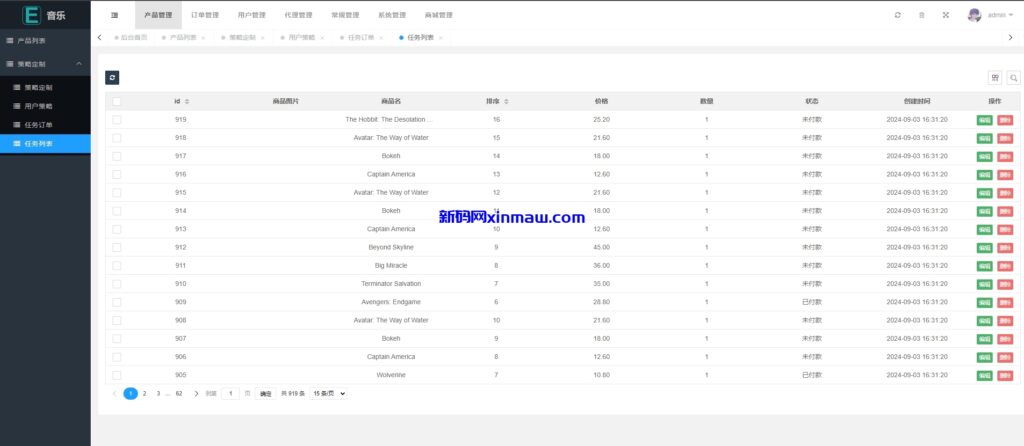Click the page number input field
This screenshot has height=446, width=1024.
pyautogui.click(x=230, y=394)
